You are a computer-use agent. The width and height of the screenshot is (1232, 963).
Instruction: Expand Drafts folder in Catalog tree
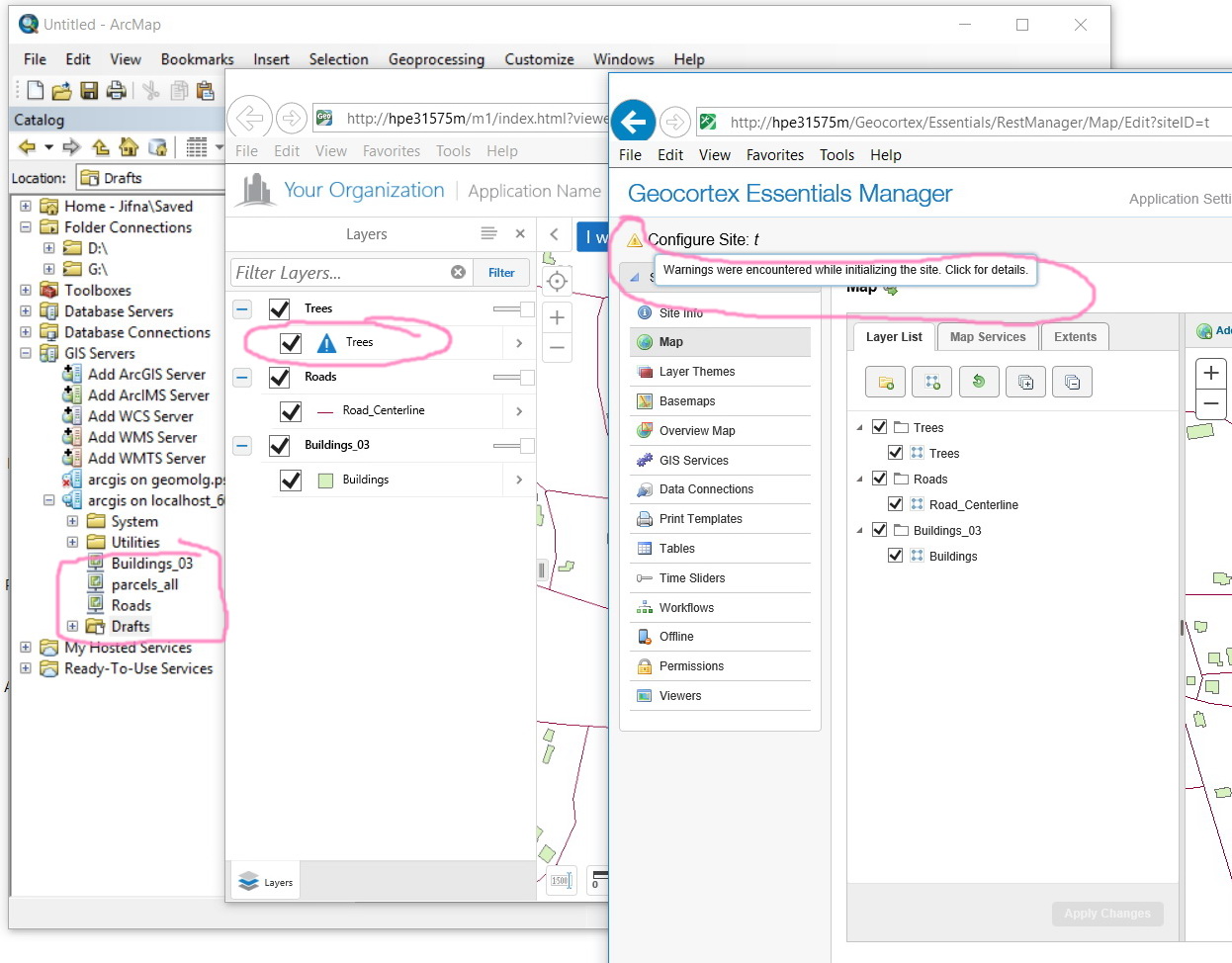[x=72, y=626]
